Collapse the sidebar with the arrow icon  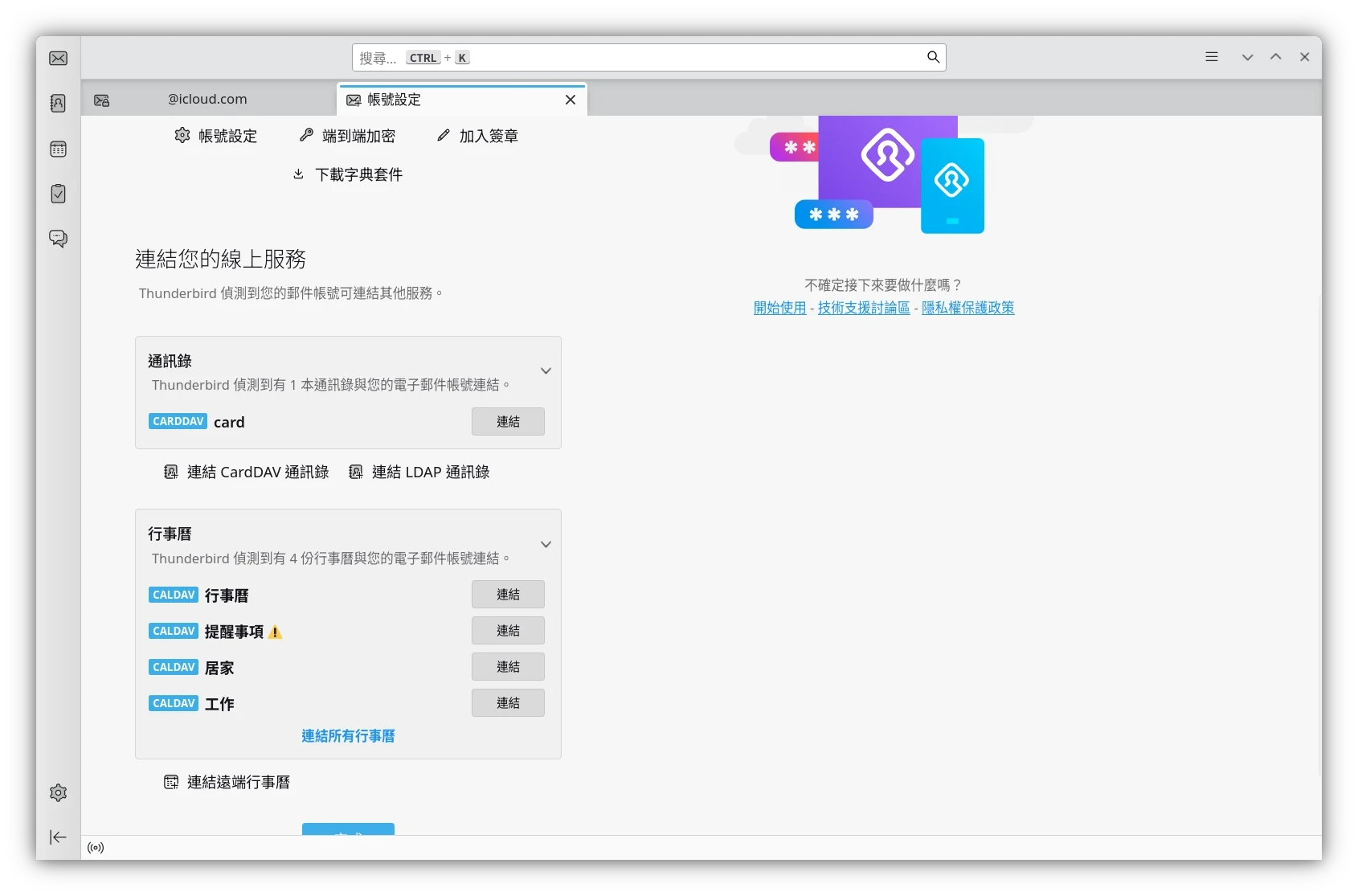[57, 837]
